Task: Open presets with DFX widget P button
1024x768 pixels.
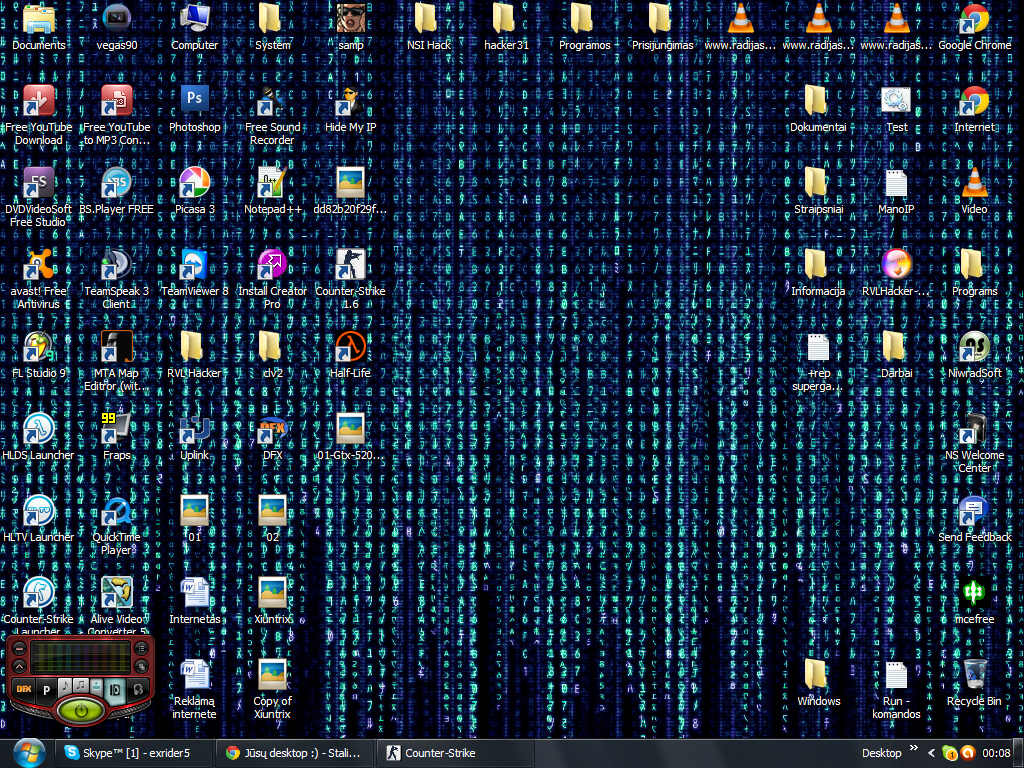Action: coord(46,690)
